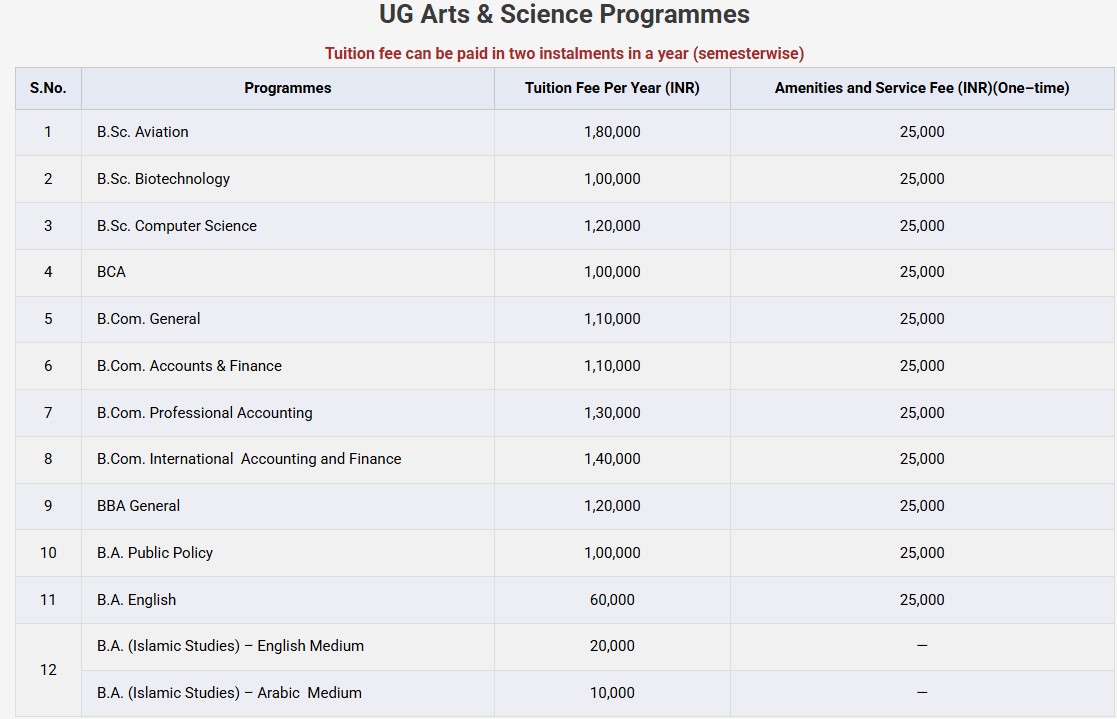Click the BBA General programme cell

click(x=138, y=506)
